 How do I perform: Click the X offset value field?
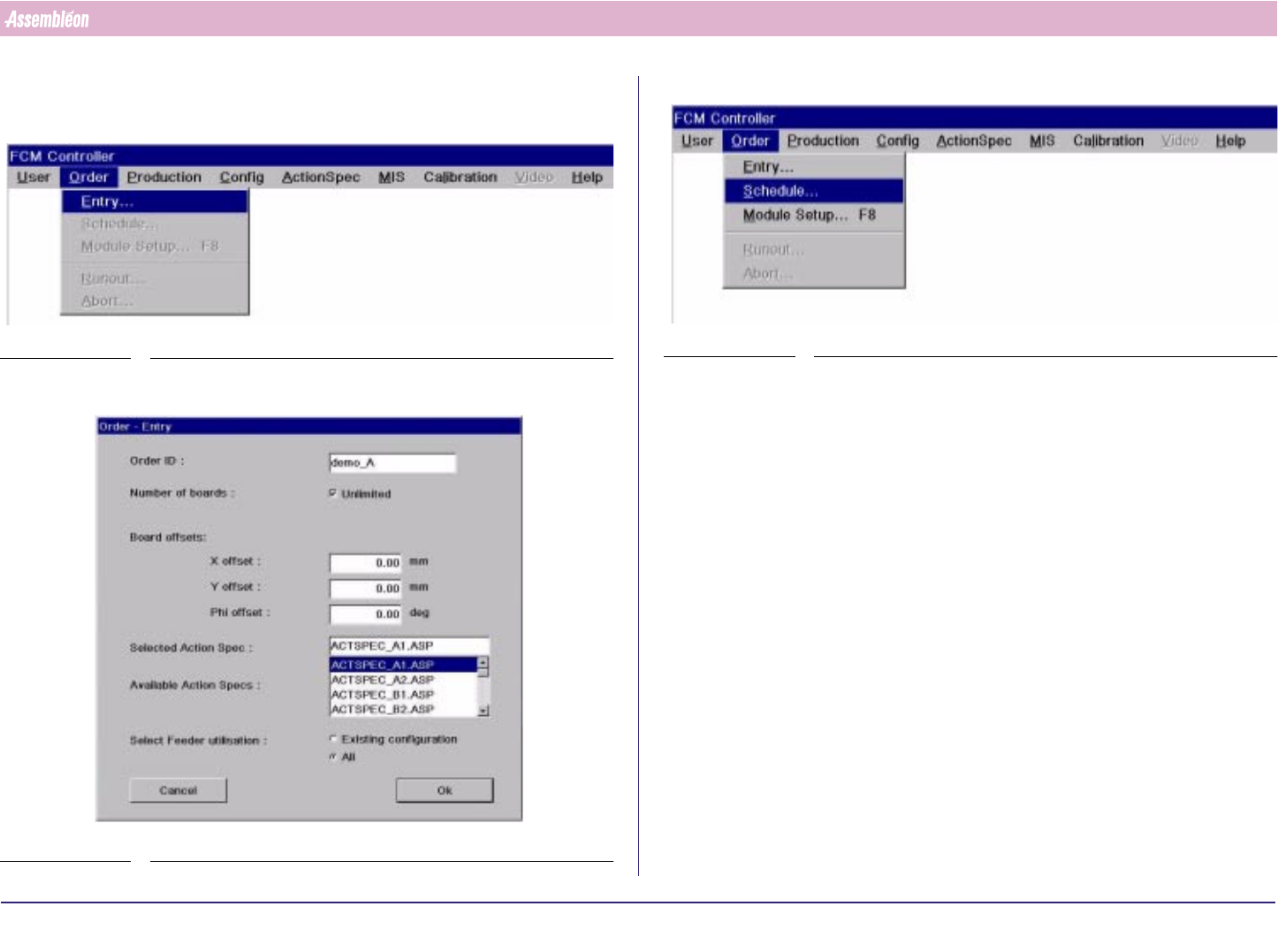[365, 563]
